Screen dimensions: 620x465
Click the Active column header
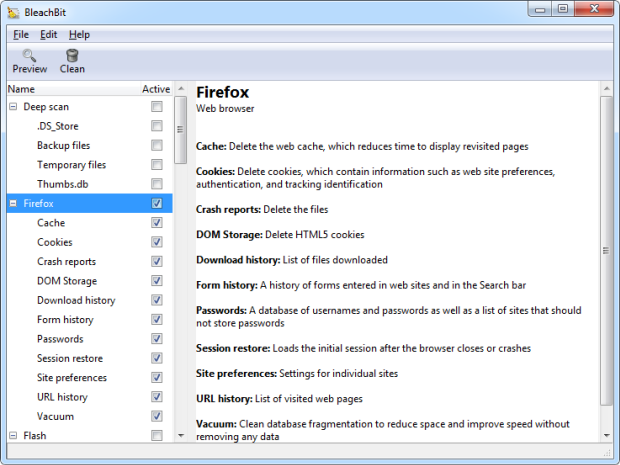156,89
